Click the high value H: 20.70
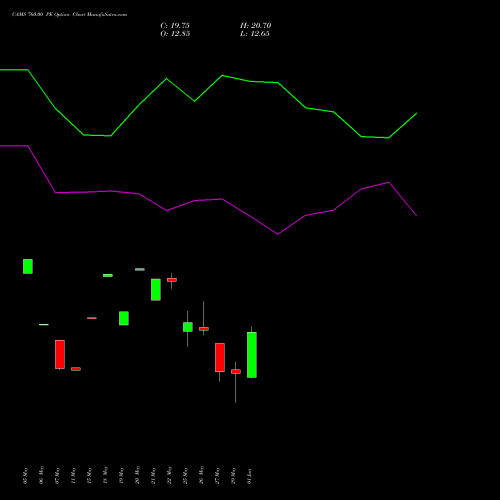This screenshot has height=500, width=500. click(255, 26)
